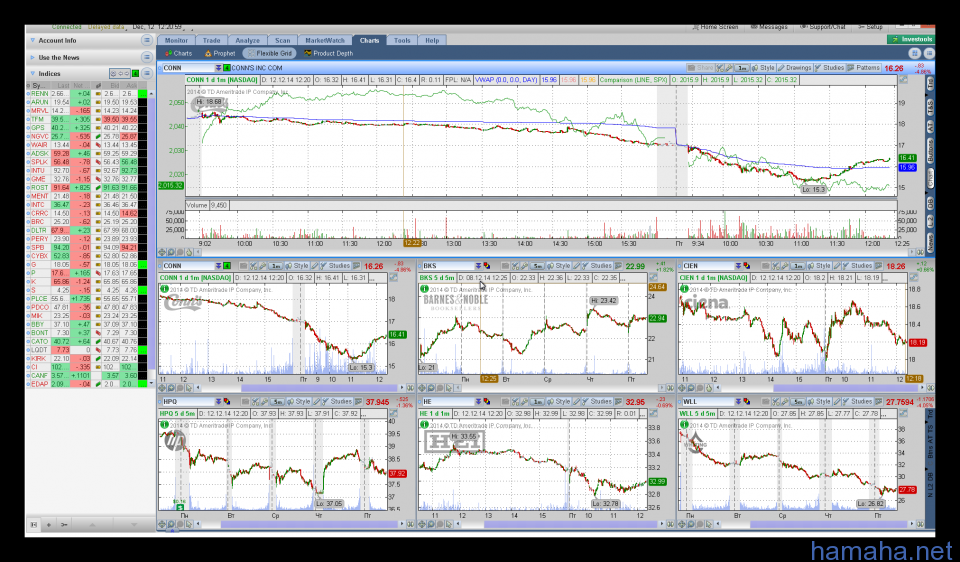960x562 pixels.
Task: Collapse the Indices watchlist section
Action: coord(32,73)
